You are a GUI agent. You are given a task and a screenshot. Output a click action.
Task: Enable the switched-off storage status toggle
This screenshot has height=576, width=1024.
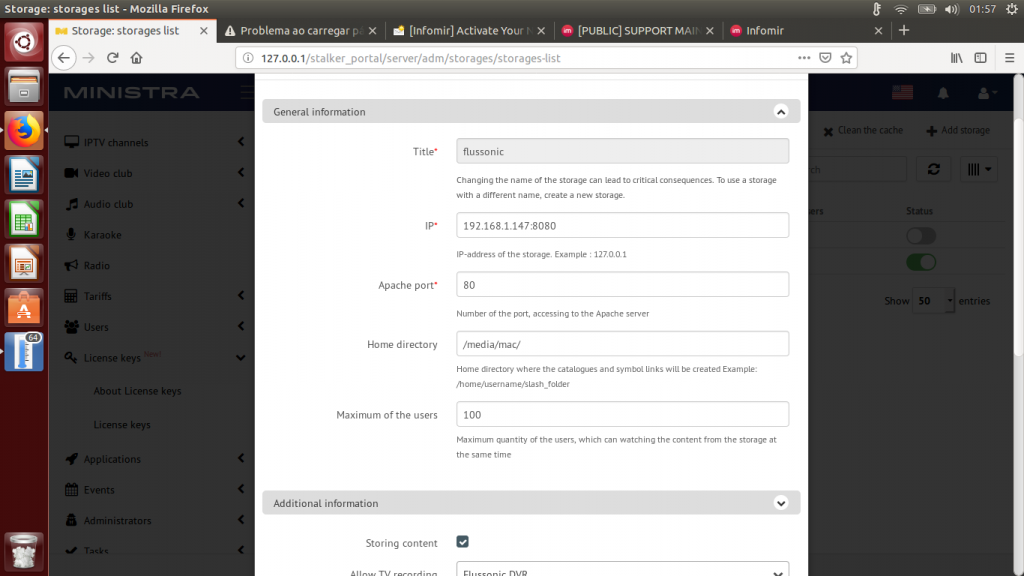pos(921,236)
